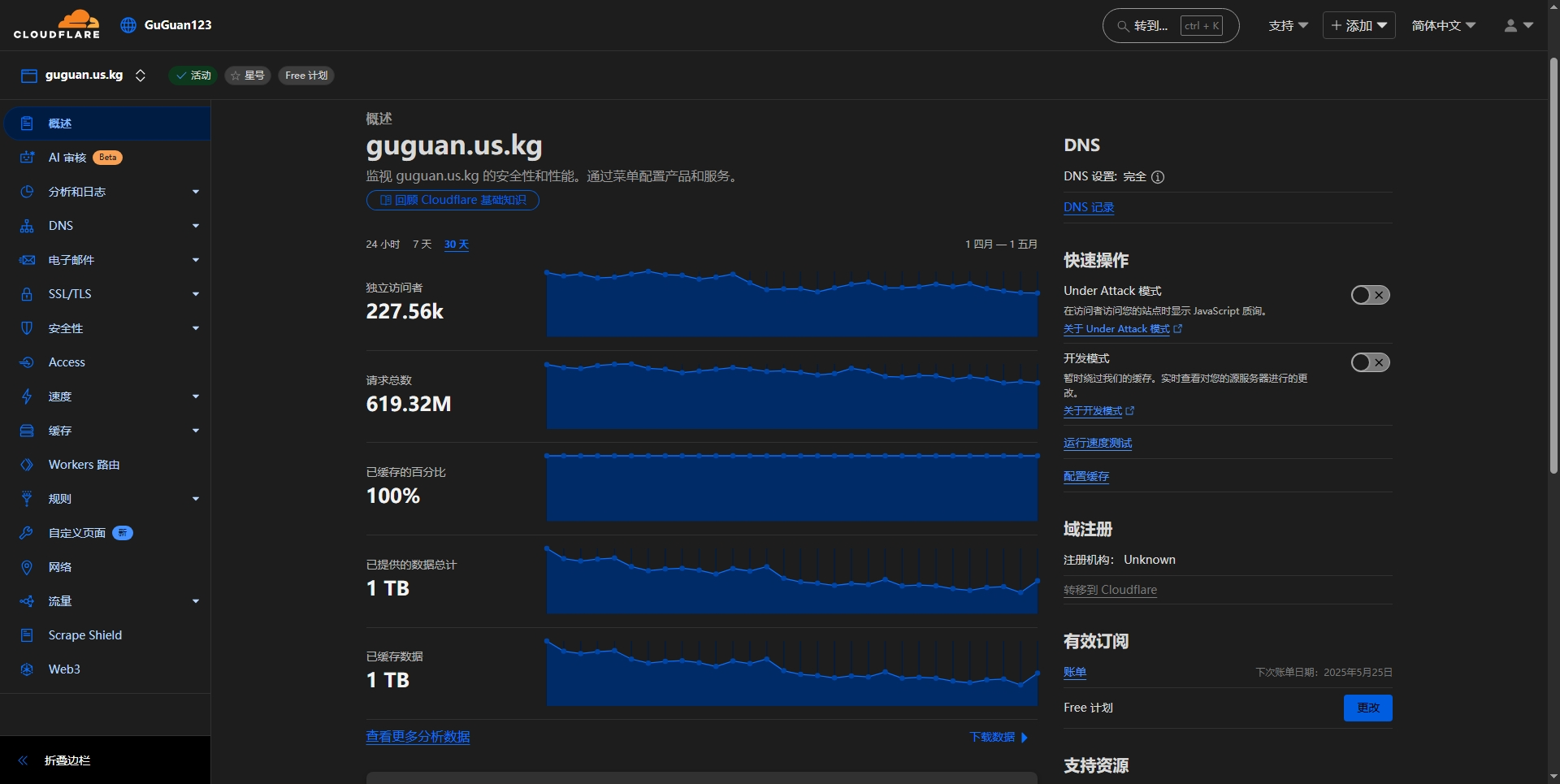1560x784 pixels.
Task: Click the 速度 lightning bolt icon
Action: coord(27,396)
